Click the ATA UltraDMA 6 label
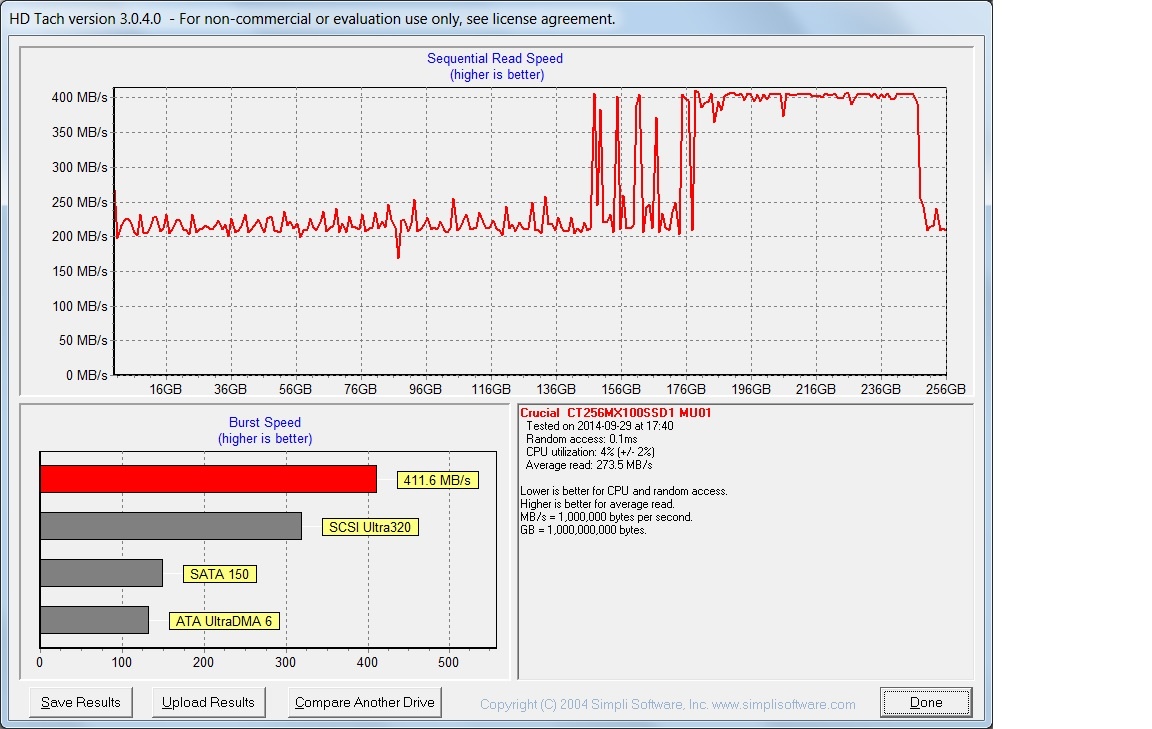This screenshot has height=729, width=1152. [224, 622]
